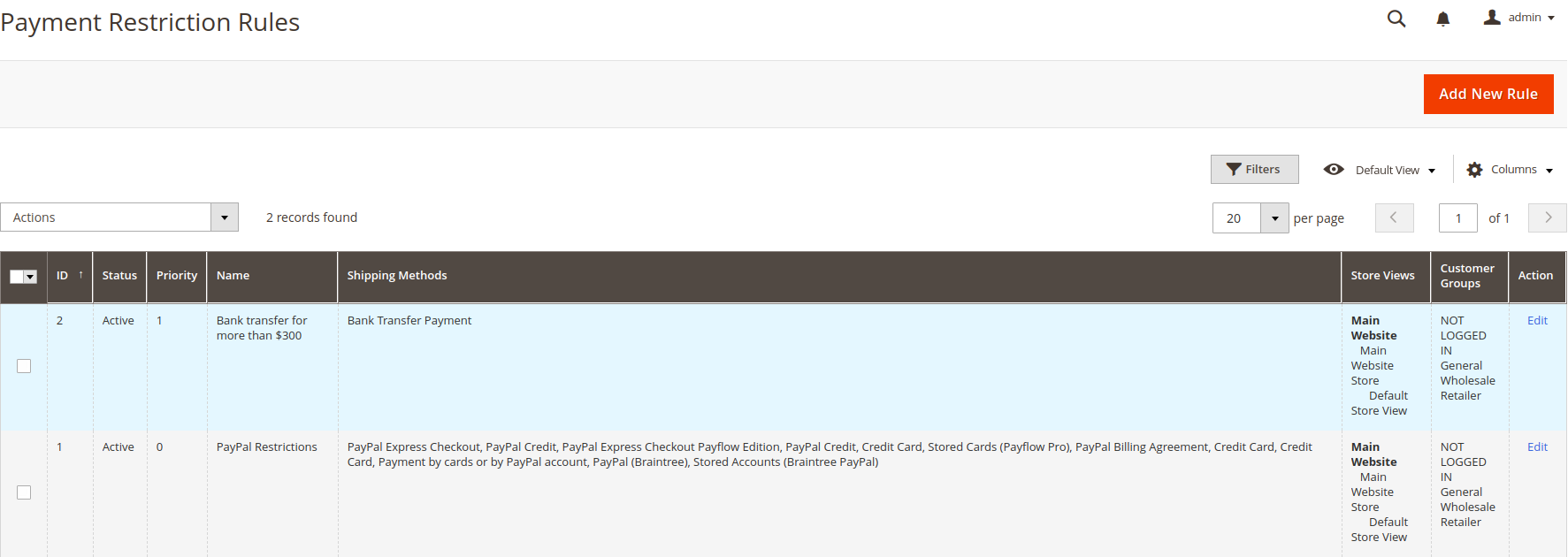Screen dimensions: 1568x557
Task: Click the '2 records found' text
Action: (x=312, y=217)
